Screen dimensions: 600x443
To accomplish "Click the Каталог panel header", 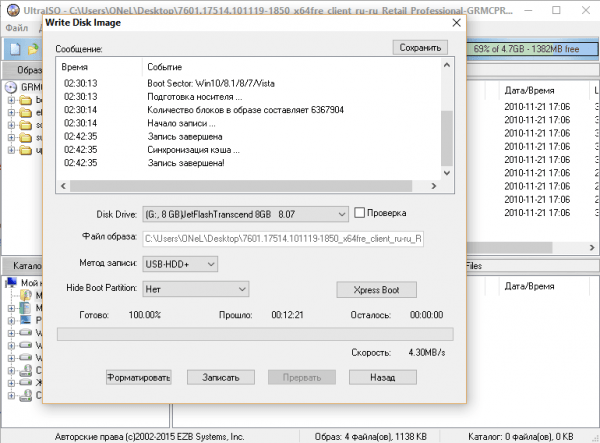I will (22, 265).
